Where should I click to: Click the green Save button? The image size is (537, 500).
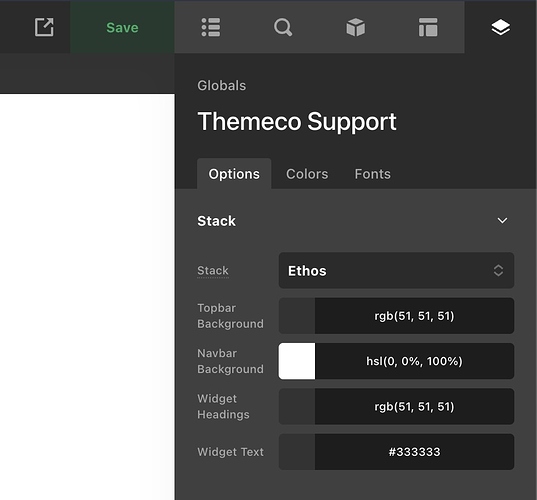point(122,27)
